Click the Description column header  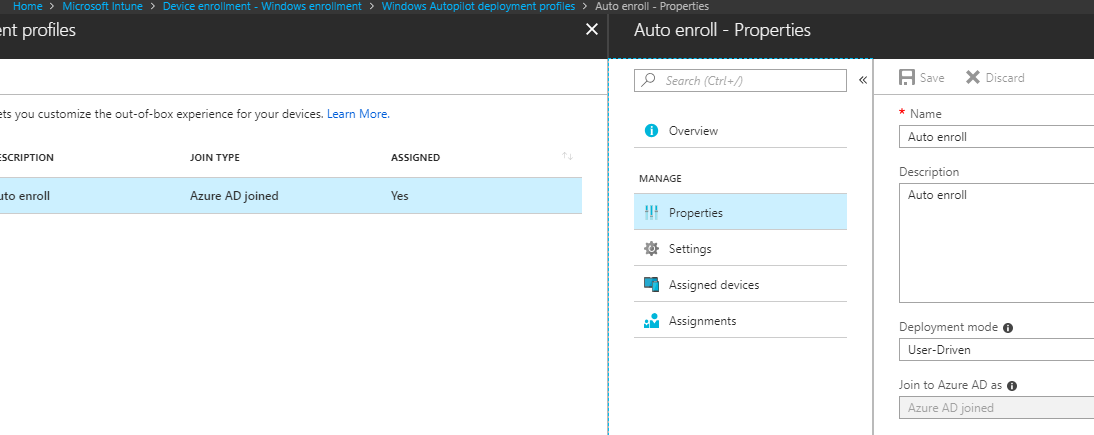pos(27,158)
